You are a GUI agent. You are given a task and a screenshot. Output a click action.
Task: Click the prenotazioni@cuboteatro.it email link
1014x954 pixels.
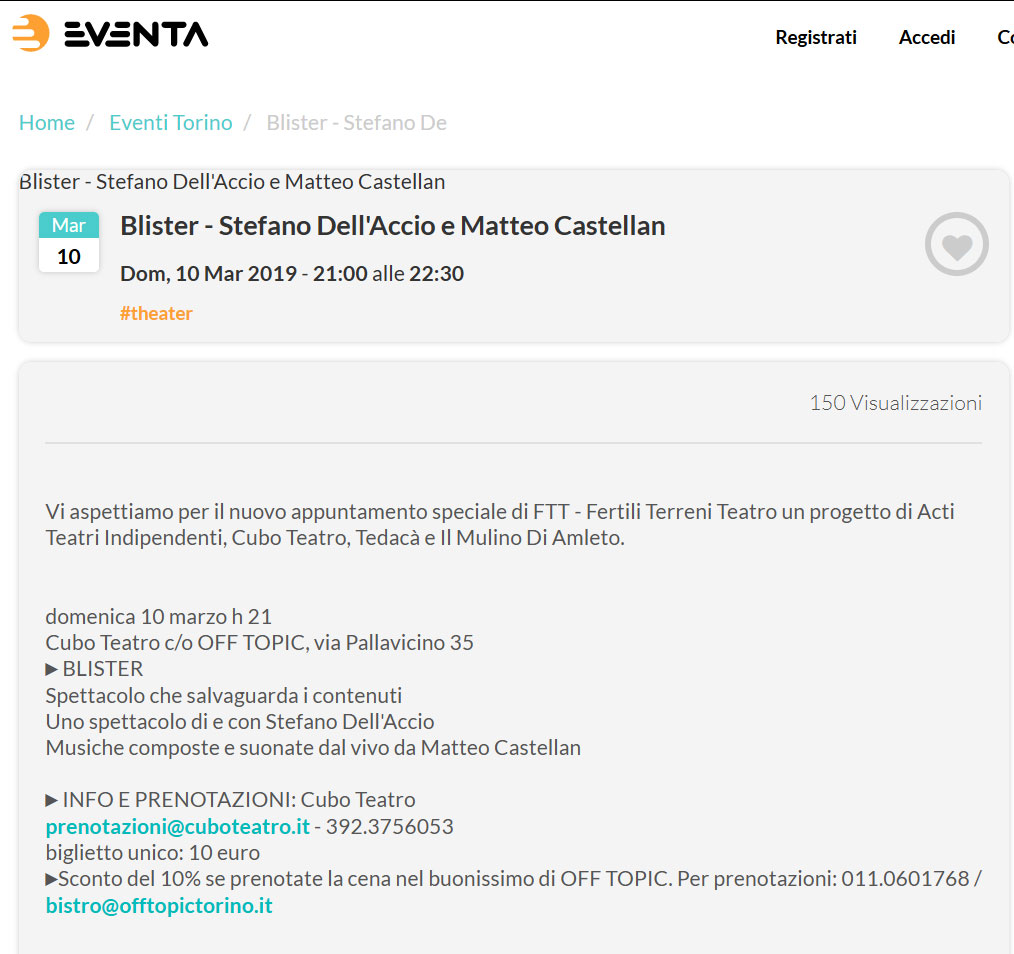[178, 827]
